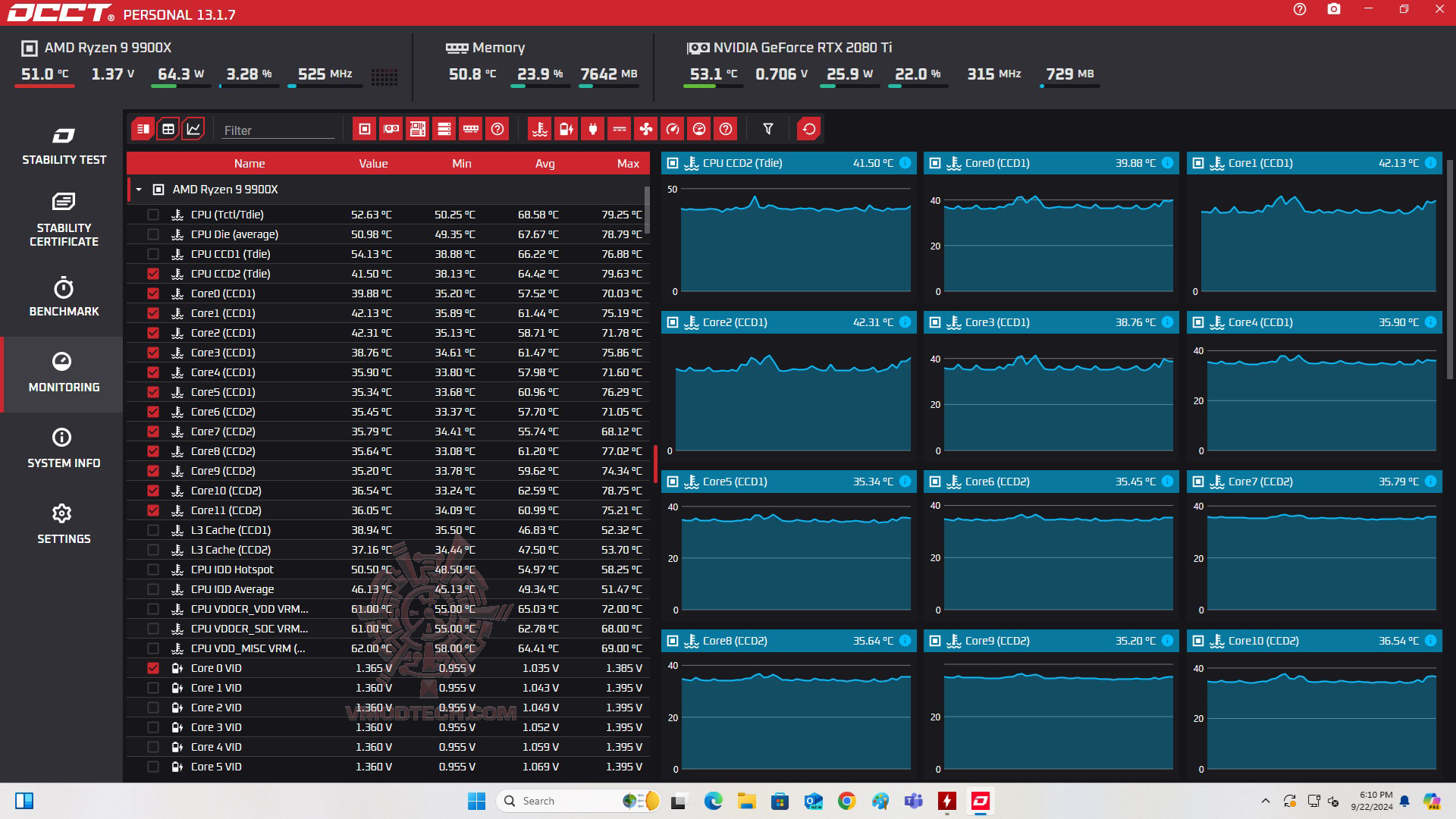
Task: Uncheck the Core0 (CCD1) checkbox
Action: (153, 293)
